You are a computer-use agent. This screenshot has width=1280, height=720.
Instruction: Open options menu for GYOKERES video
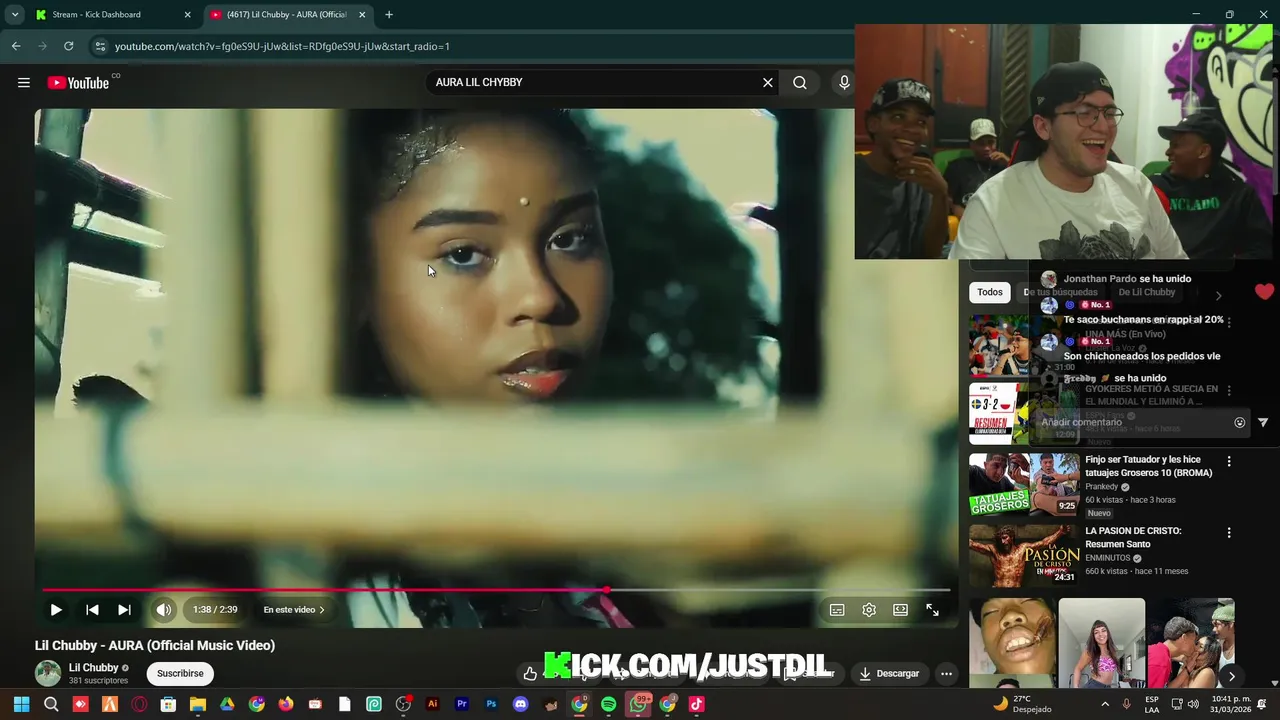pyautogui.click(x=1229, y=390)
